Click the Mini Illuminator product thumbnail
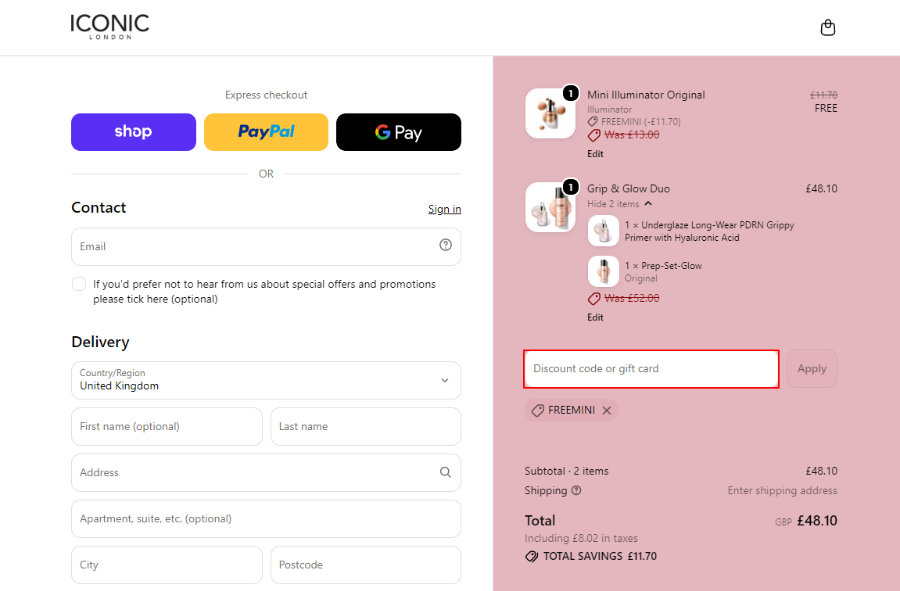Screen dimensions: 900x591 tap(550, 113)
